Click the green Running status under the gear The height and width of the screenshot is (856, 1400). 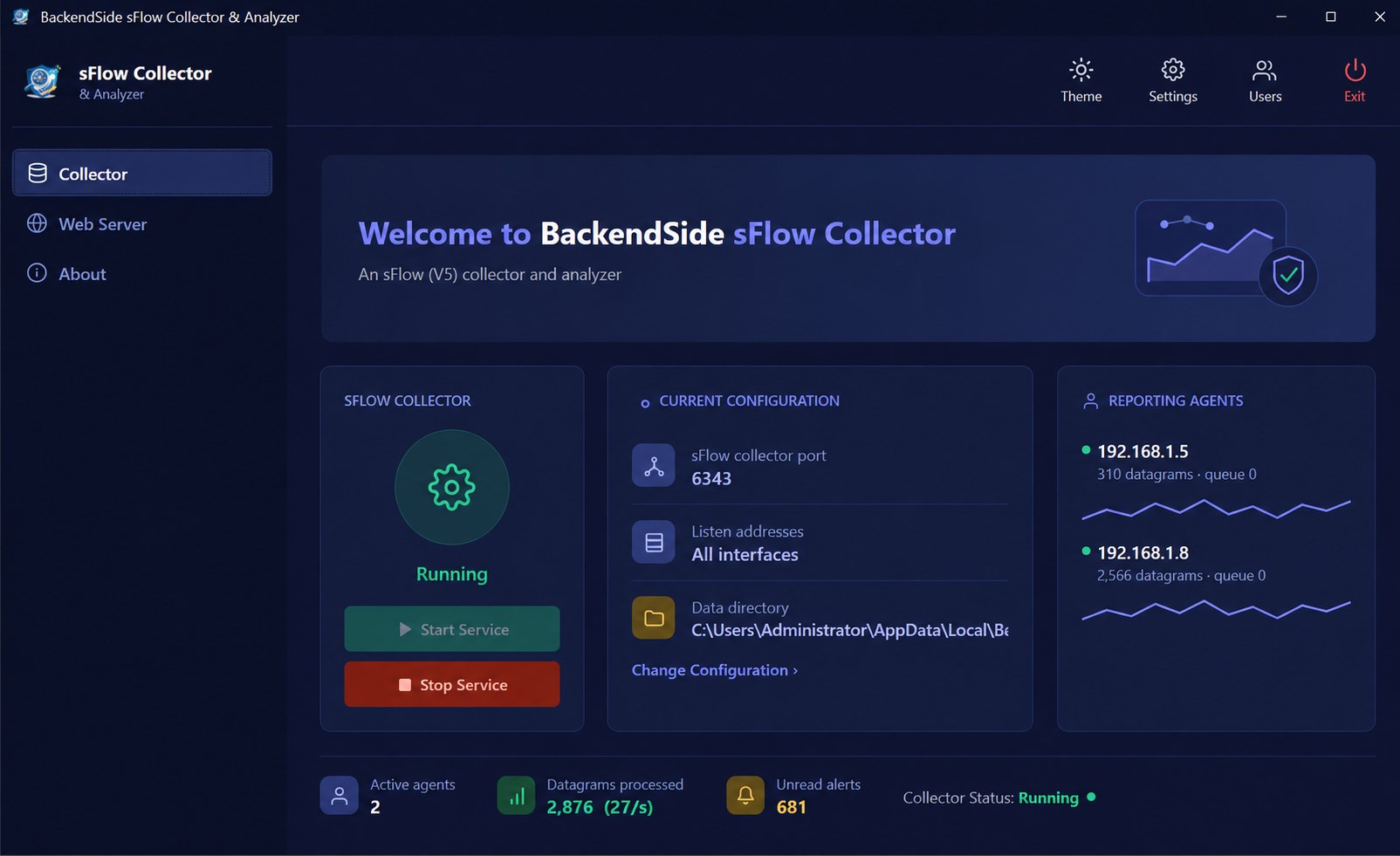[x=451, y=574]
